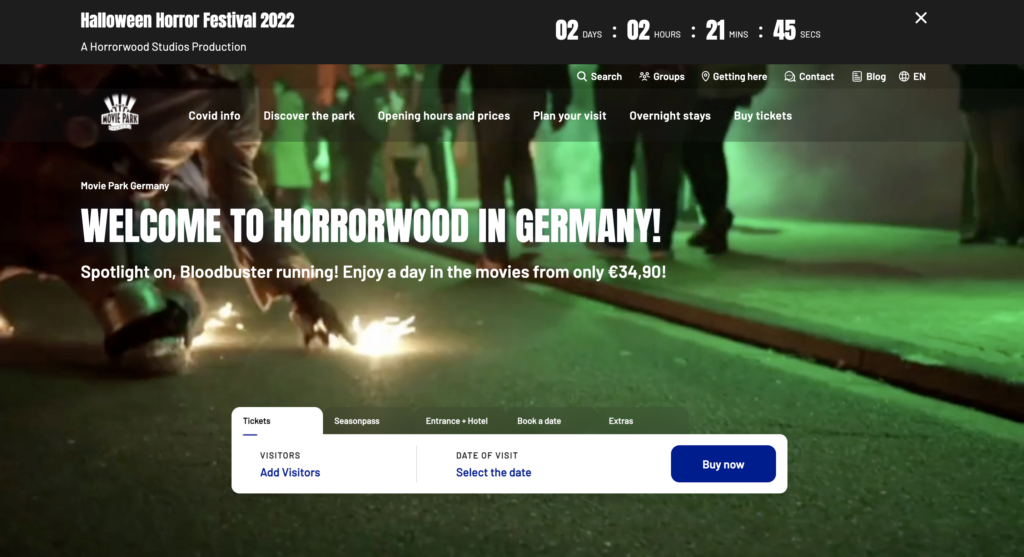Open Covid info menu item
1024x557 pixels.
(x=214, y=116)
